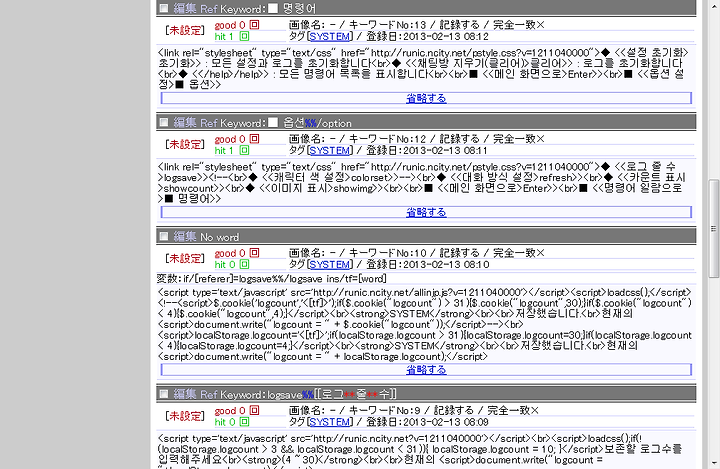Click 記録する in the keyword No:9 row
720x469 pixels.
click(x=454, y=410)
